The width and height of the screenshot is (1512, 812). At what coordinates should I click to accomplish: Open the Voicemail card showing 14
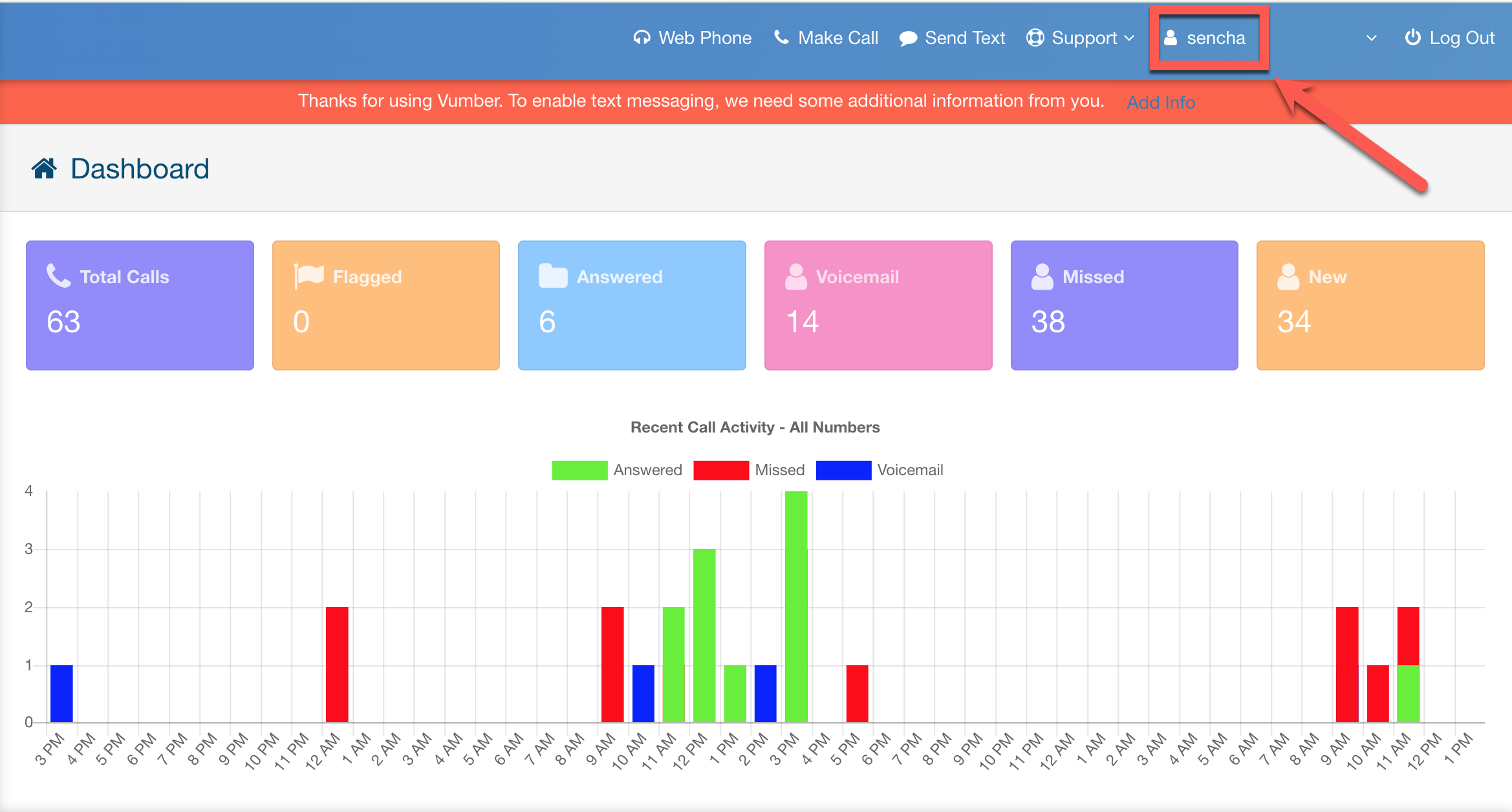878,305
